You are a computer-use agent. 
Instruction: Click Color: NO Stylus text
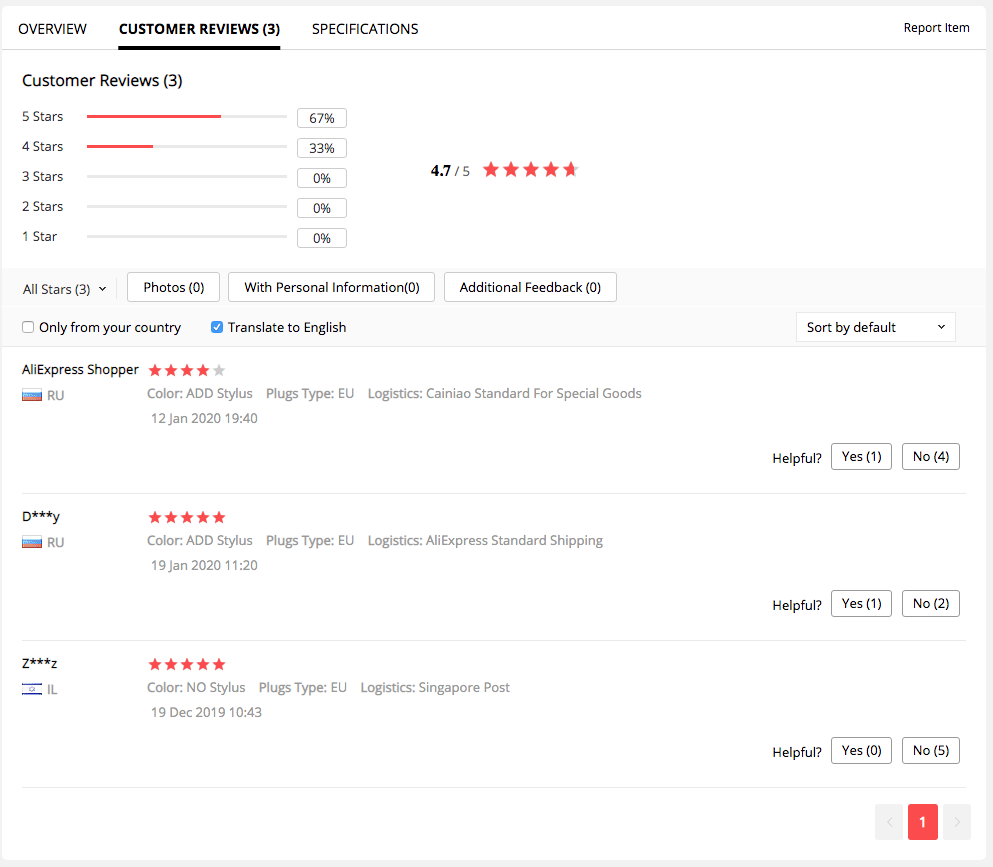(x=196, y=688)
